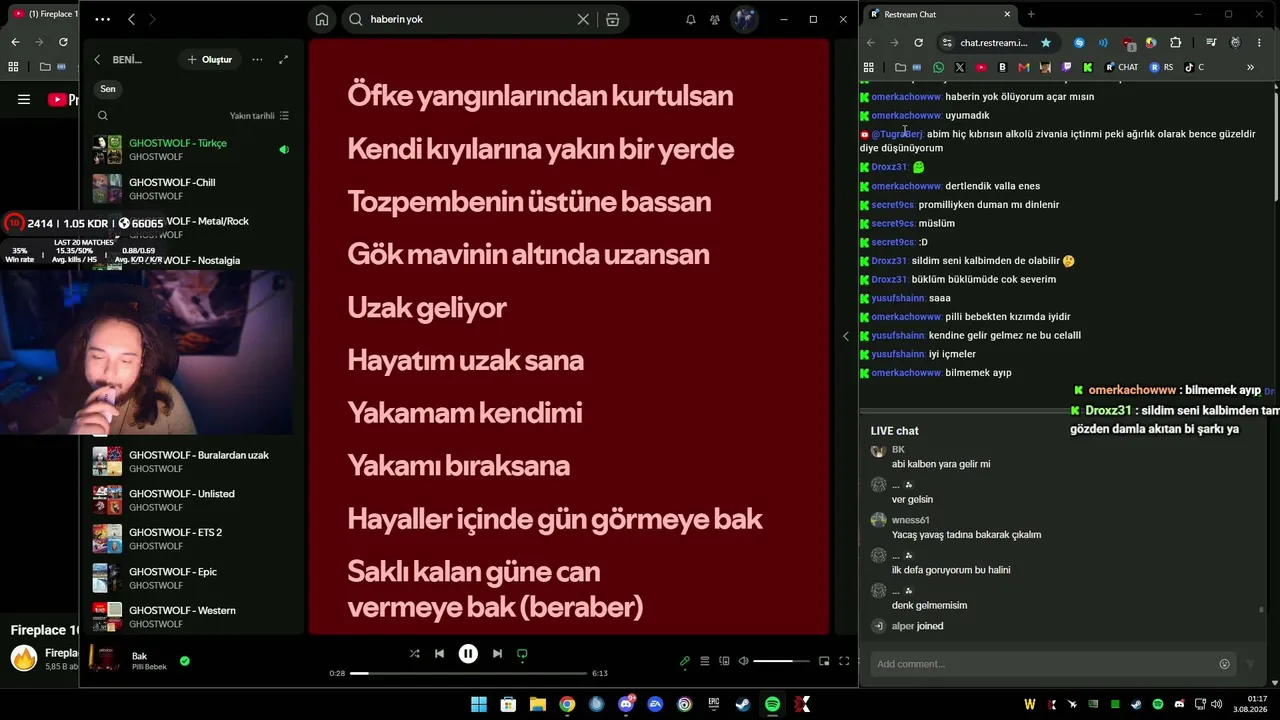Click the Oluştur create button
Viewport: 1280px width, 720px height.
click(208, 60)
